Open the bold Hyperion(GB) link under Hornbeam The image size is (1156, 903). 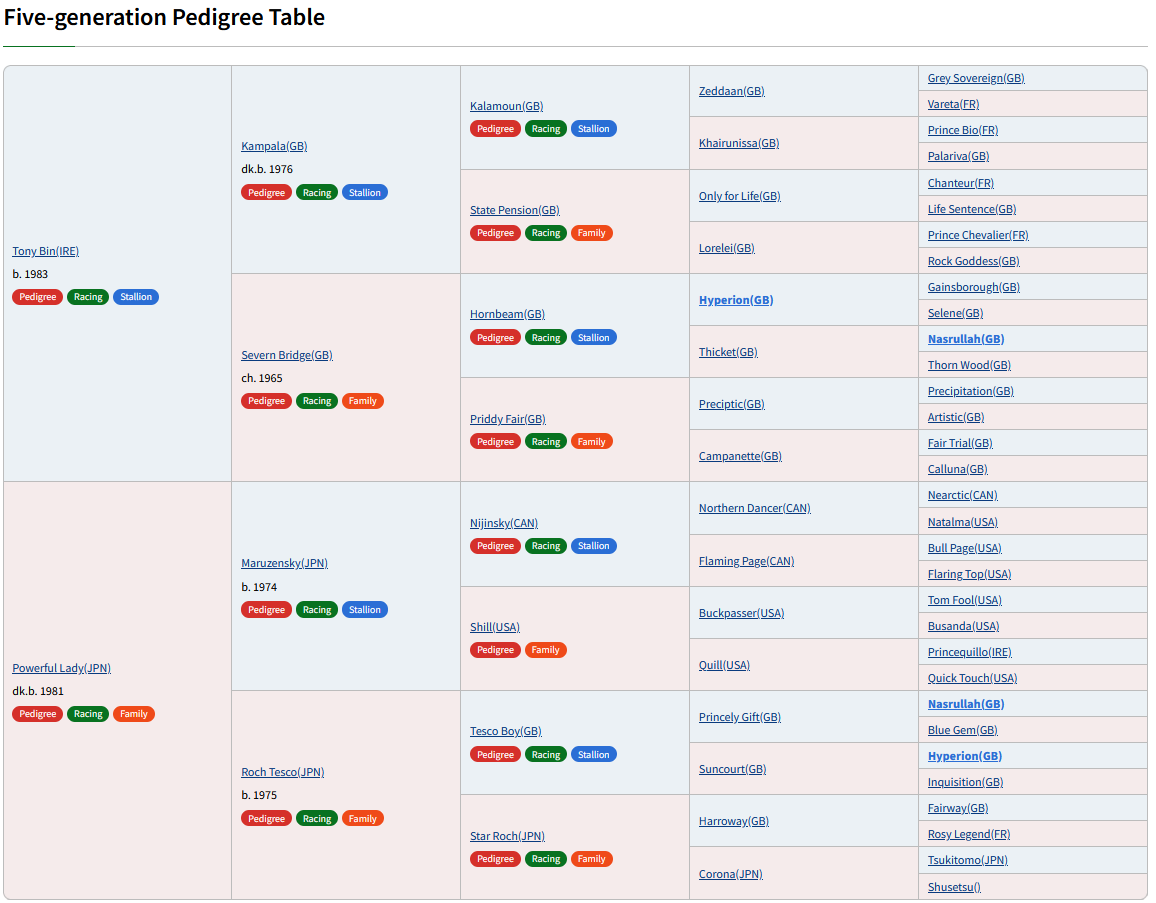pyautogui.click(x=736, y=300)
